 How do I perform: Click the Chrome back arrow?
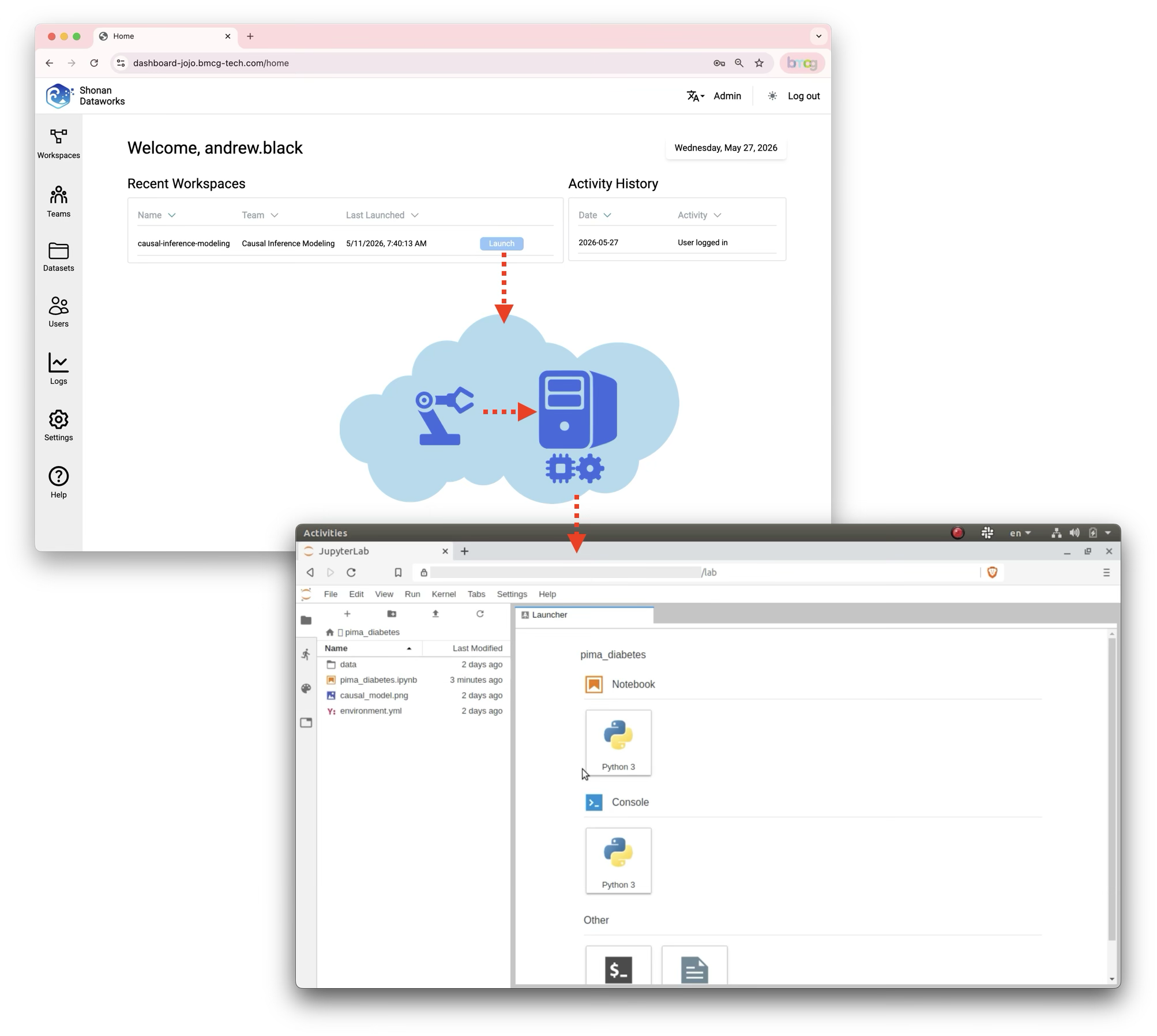[x=50, y=63]
